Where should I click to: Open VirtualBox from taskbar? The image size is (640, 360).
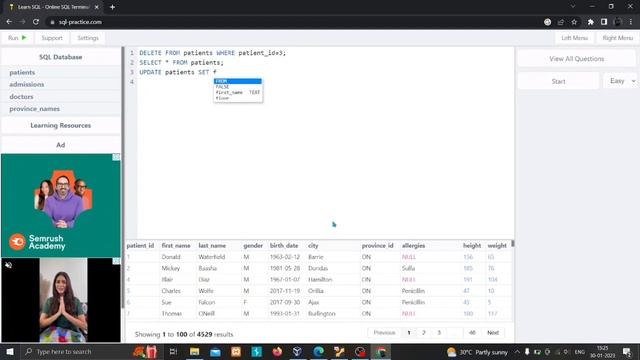298,351
